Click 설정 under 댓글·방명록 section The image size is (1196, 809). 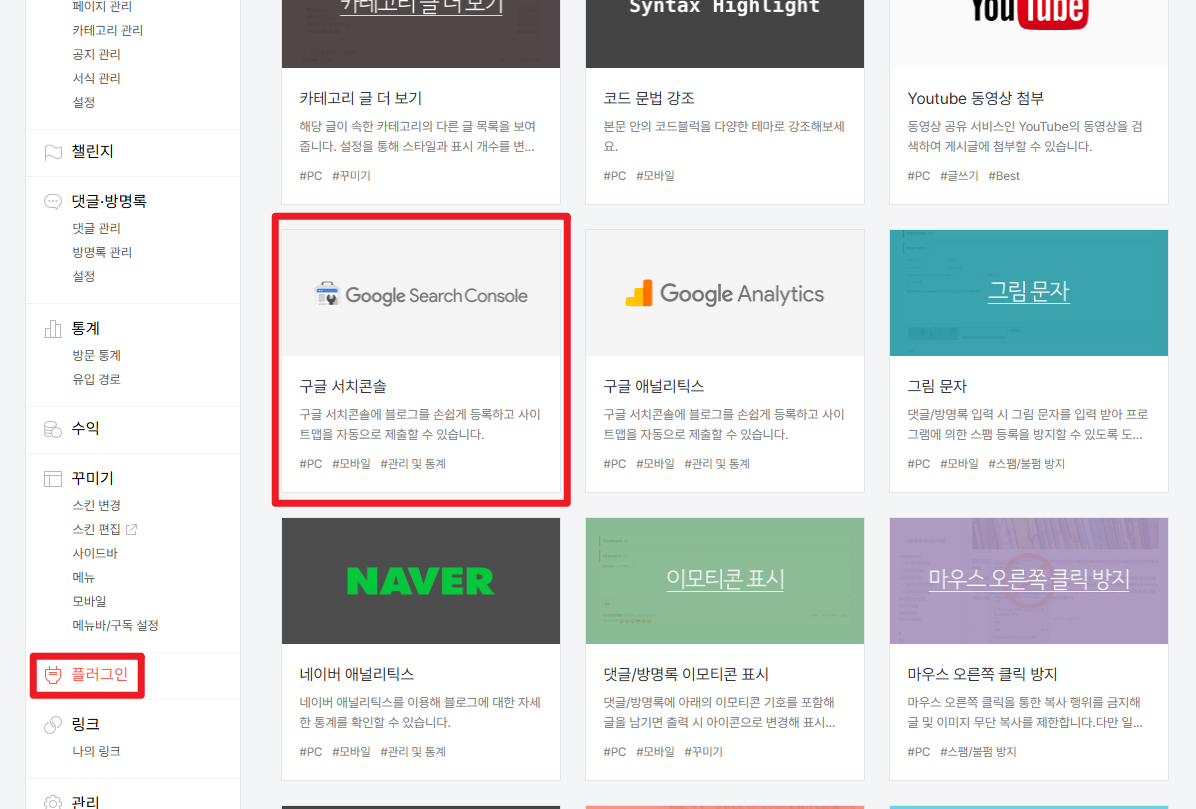[83, 276]
